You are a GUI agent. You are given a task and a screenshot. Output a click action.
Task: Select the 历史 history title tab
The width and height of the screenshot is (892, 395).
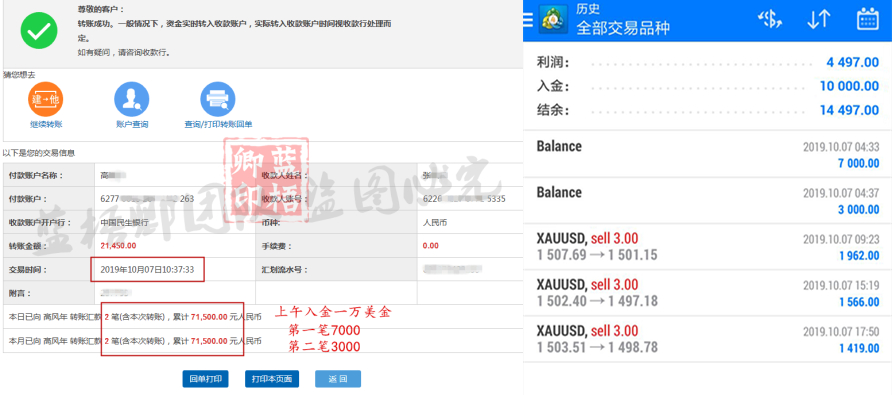(x=588, y=9)
